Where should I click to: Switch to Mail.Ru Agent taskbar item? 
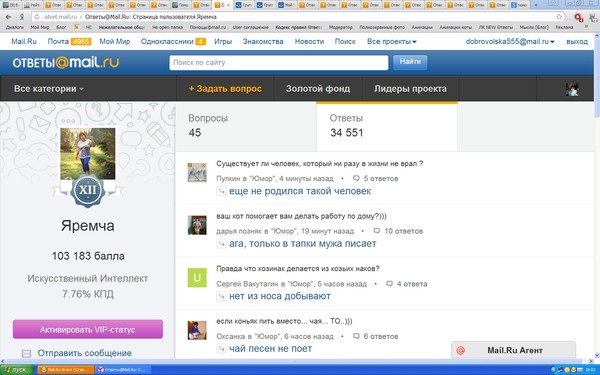(x=66, y=370)
